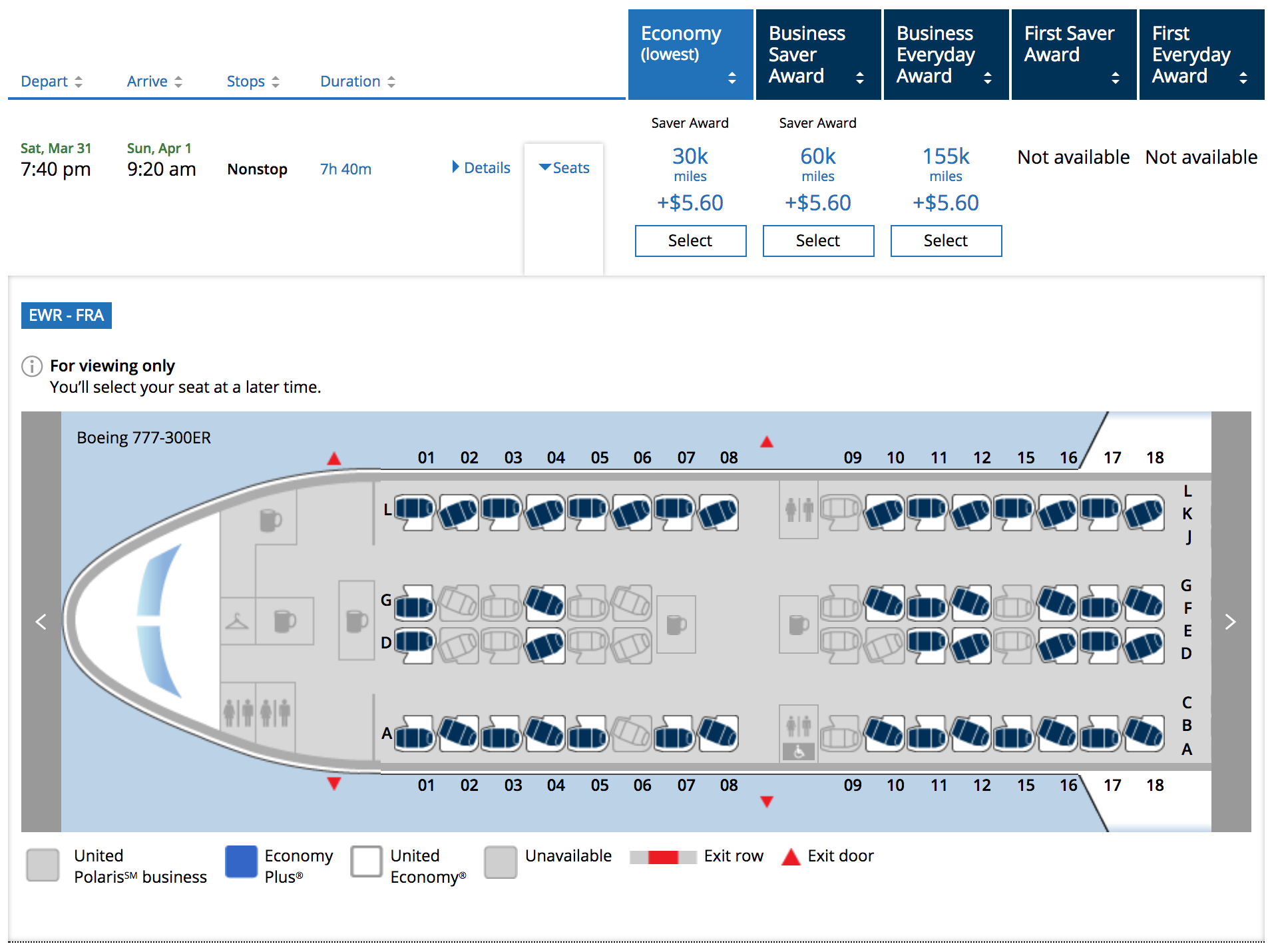Open Business Saver Award column
The image size is (1274, 952).
(x=818, y=55)
